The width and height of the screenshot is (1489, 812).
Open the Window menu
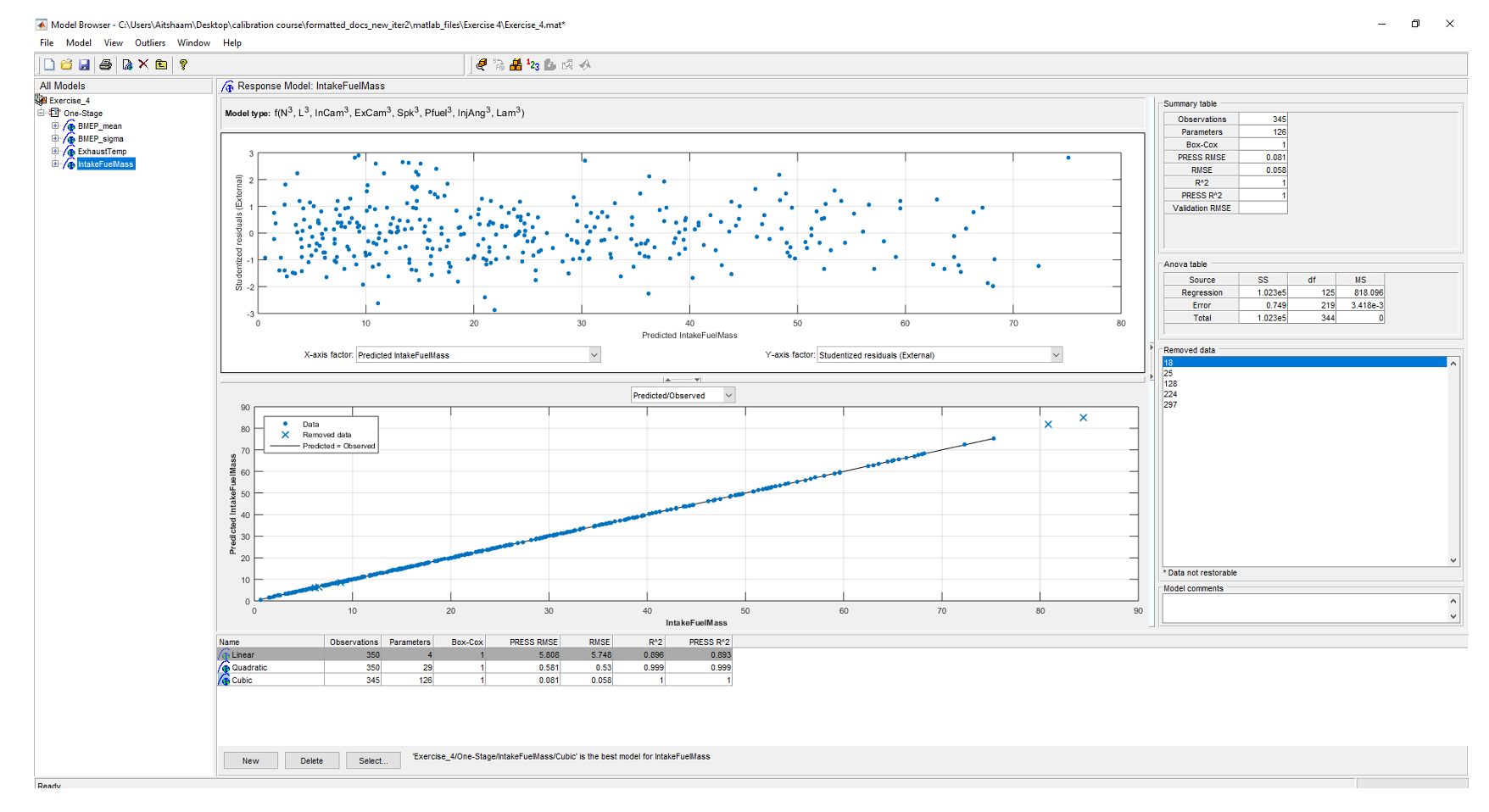[x=193, y=42]
